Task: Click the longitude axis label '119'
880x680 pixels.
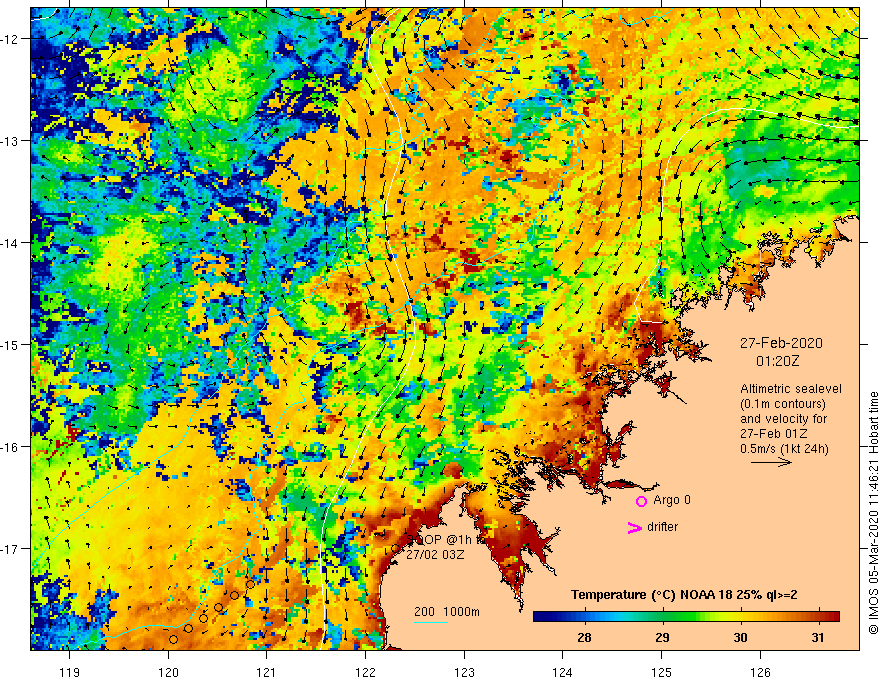Action: click(x=70, y=672)
